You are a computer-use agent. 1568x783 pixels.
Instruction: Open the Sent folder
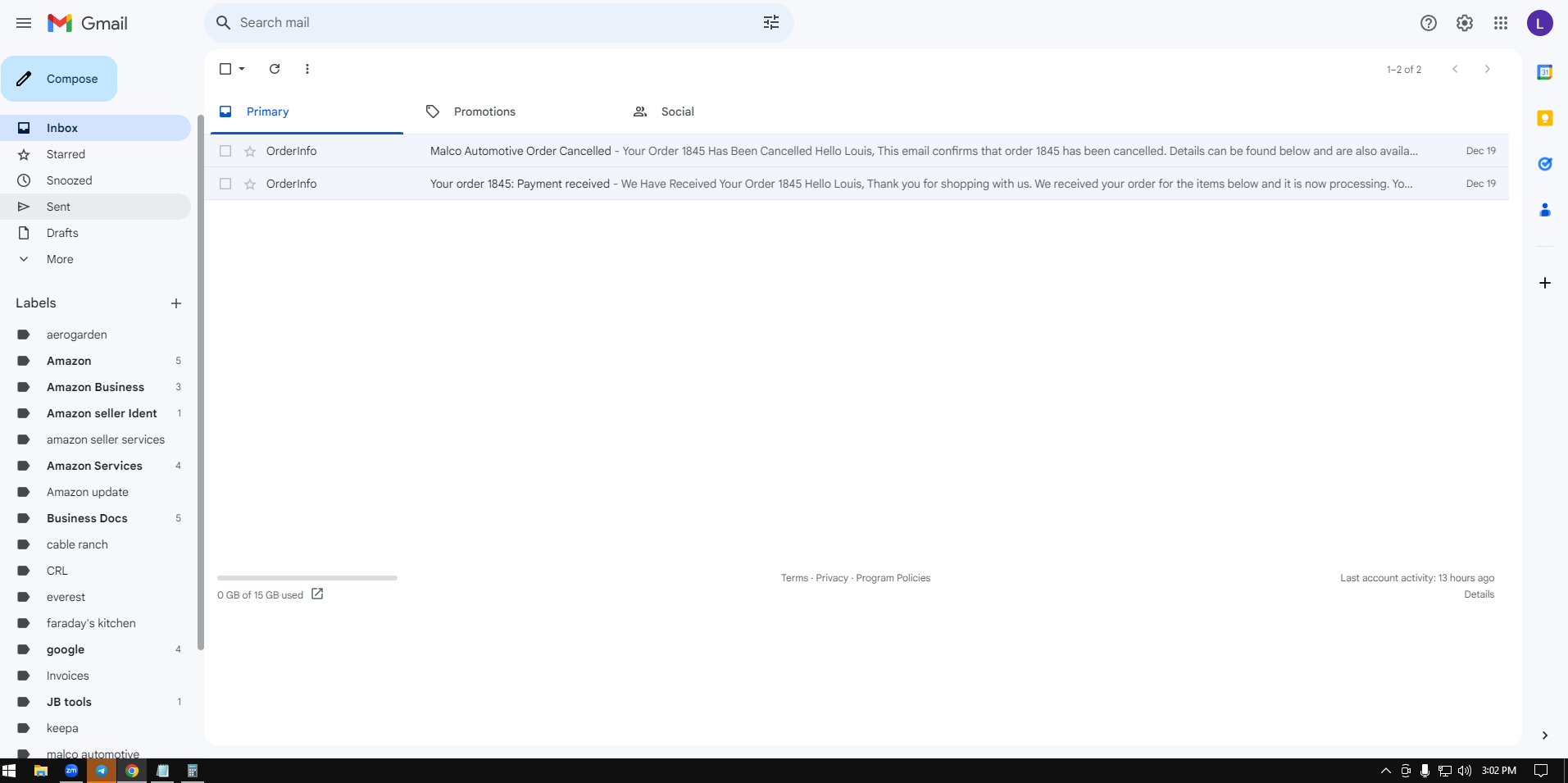coord(96,207)
